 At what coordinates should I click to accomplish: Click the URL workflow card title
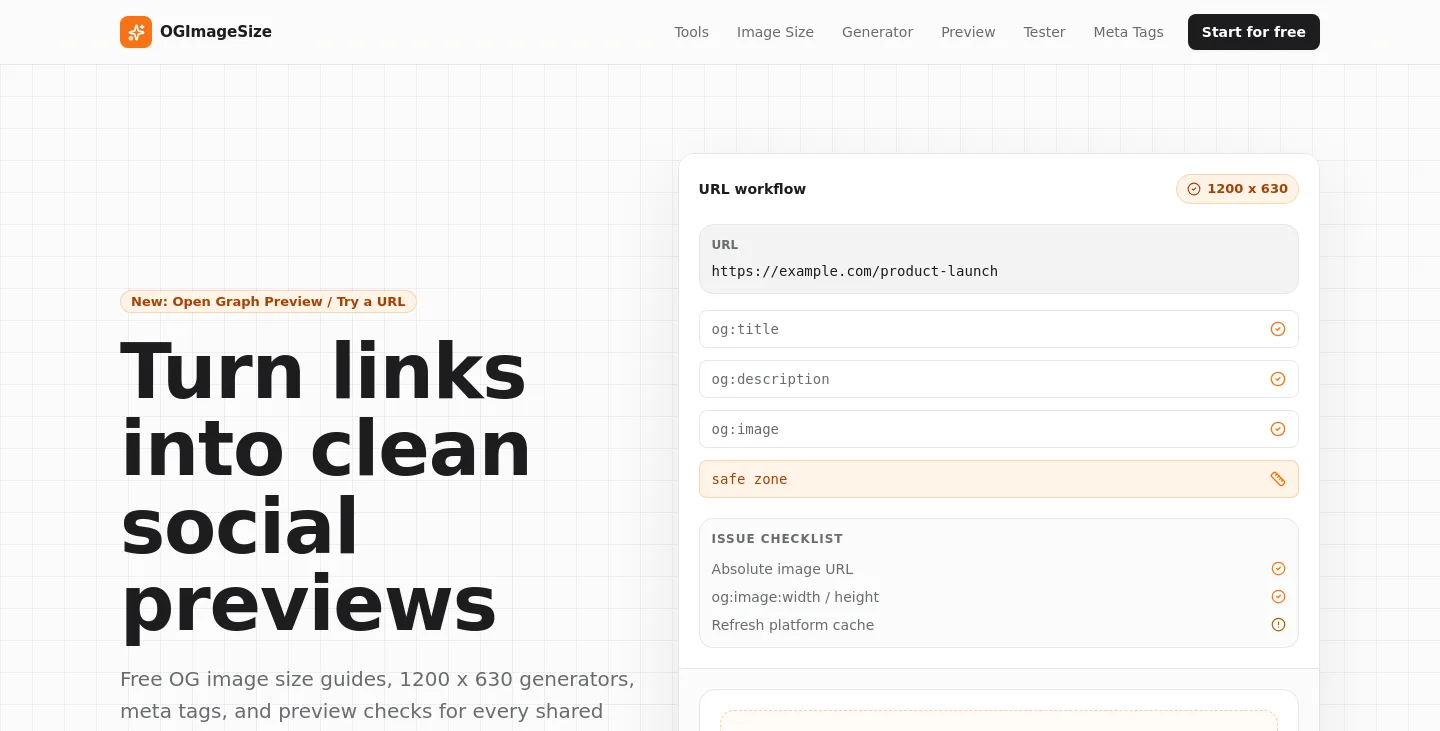(752, 189)
